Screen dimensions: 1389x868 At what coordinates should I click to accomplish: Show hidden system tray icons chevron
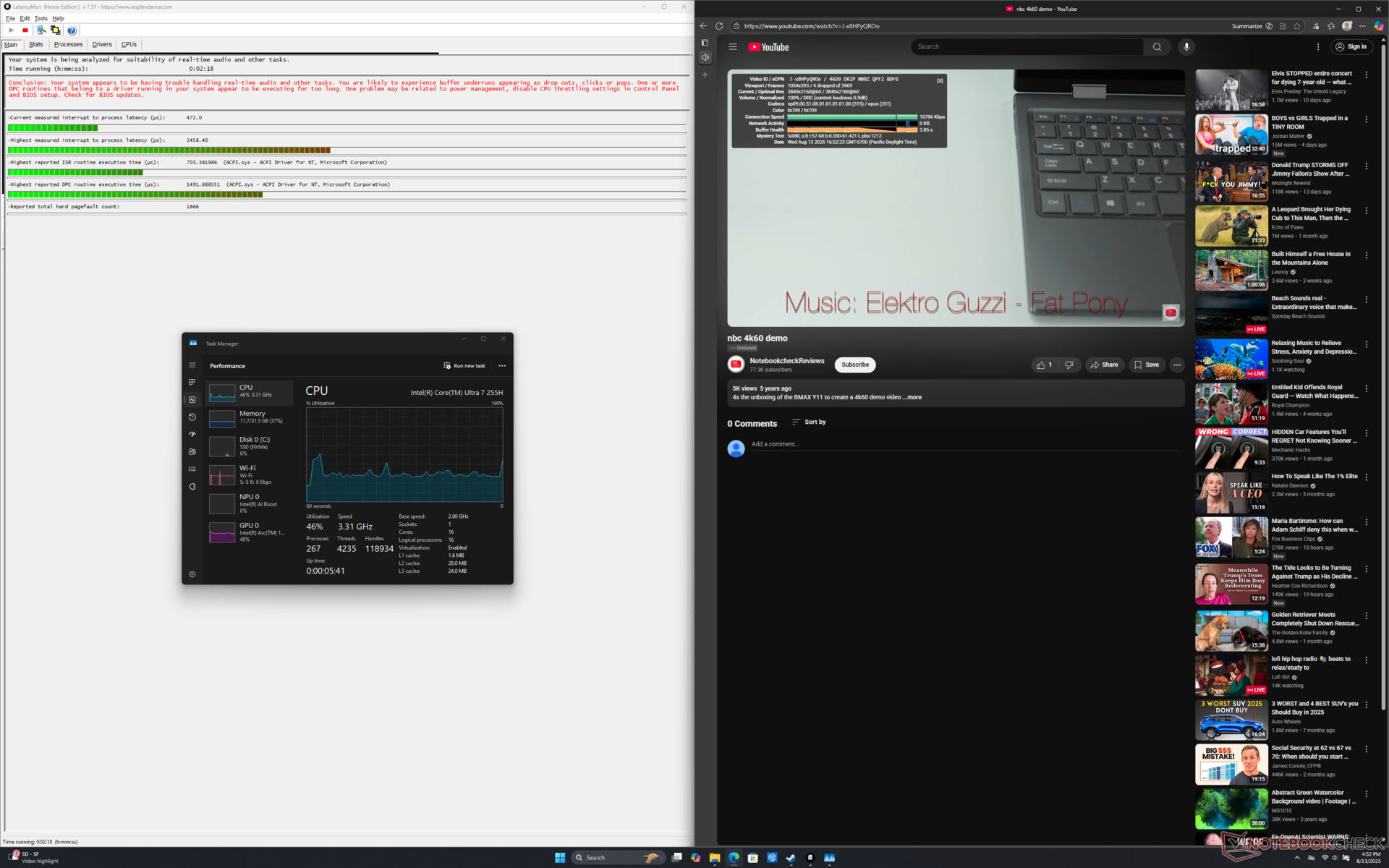coord(1297,857)
